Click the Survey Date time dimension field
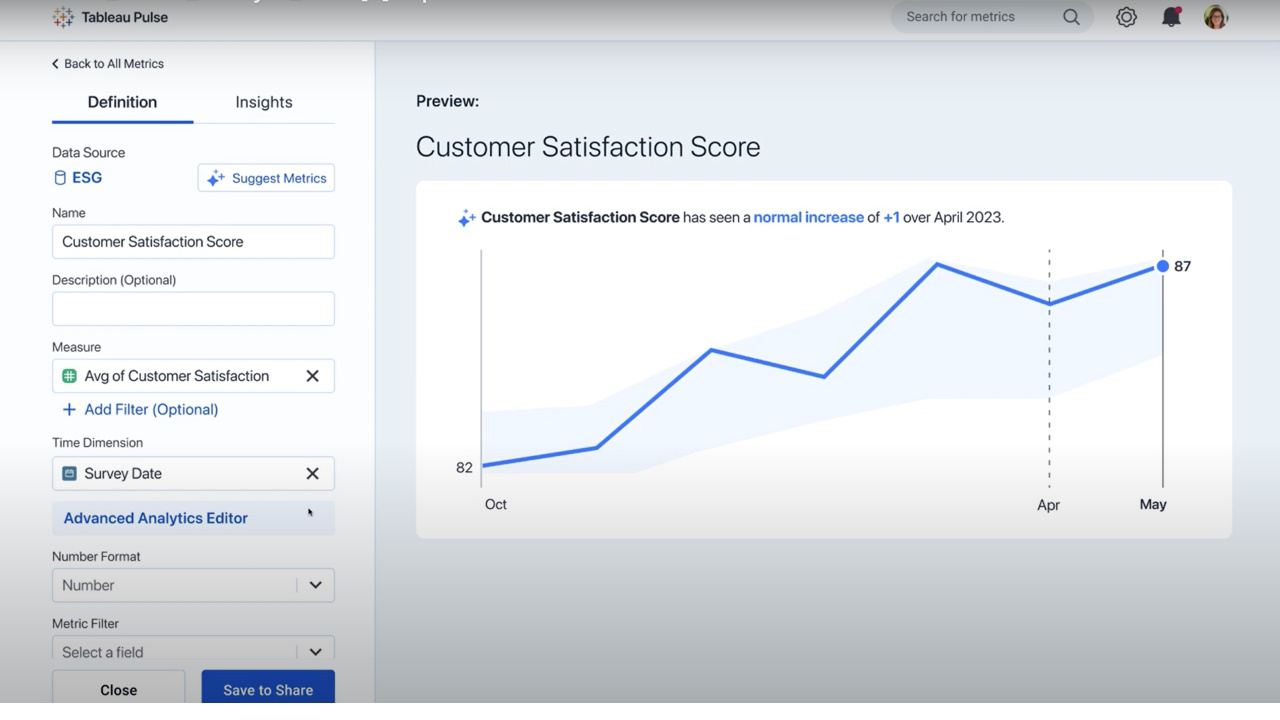The image size is (1280, 720). pyautogui.click(x=193, y=474)
